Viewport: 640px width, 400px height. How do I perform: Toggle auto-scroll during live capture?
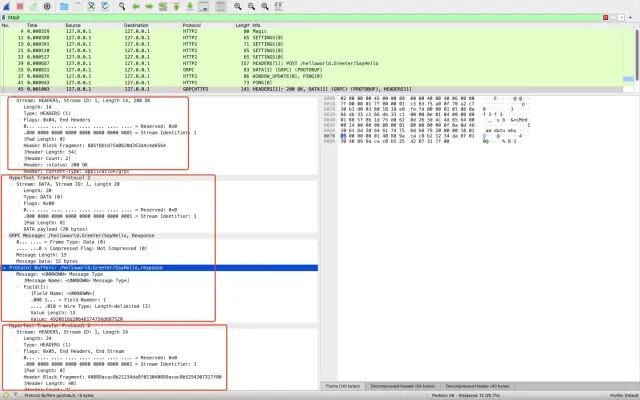tap(204, 6)
